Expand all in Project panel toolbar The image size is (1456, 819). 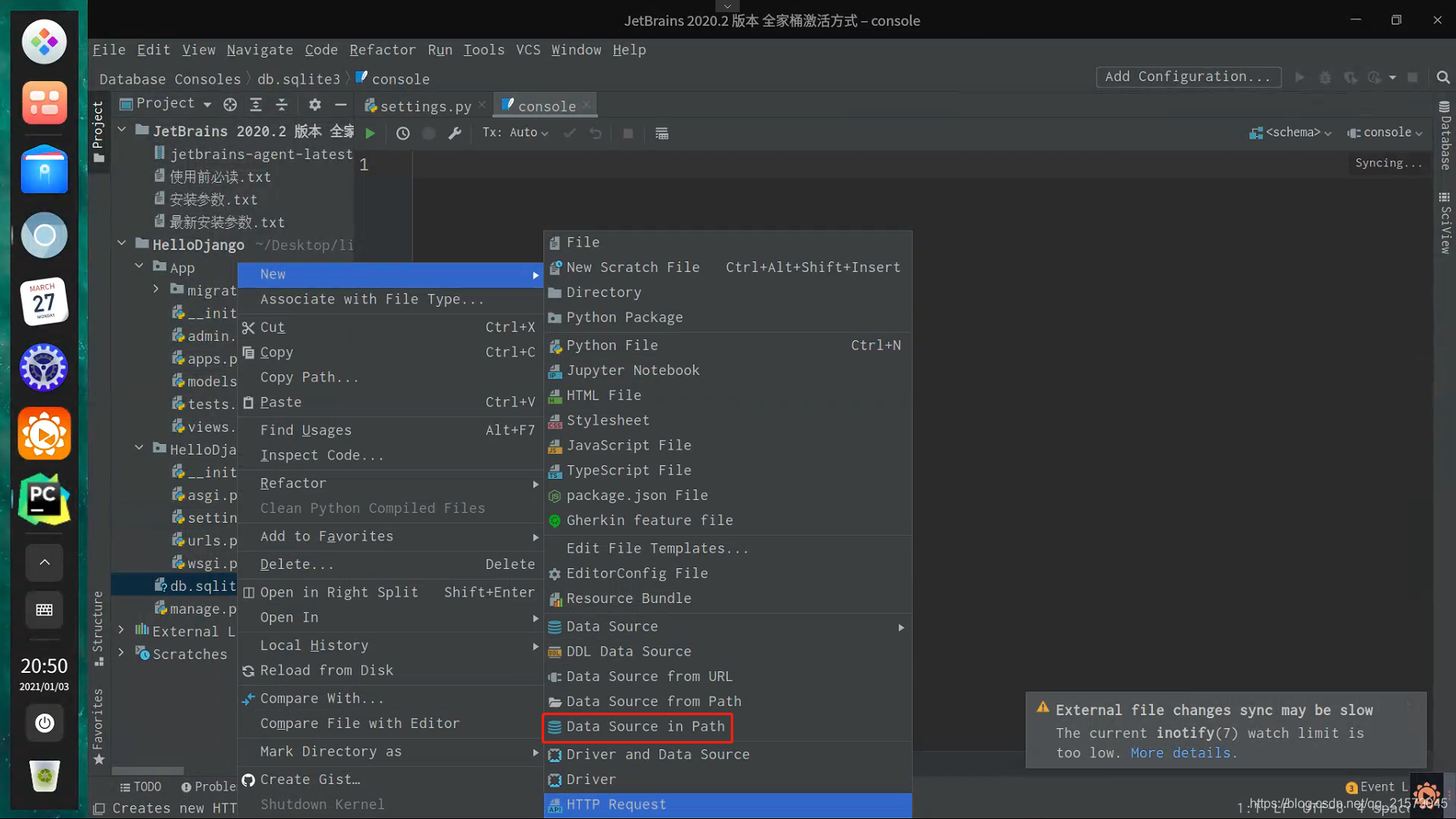pos(256,105)
